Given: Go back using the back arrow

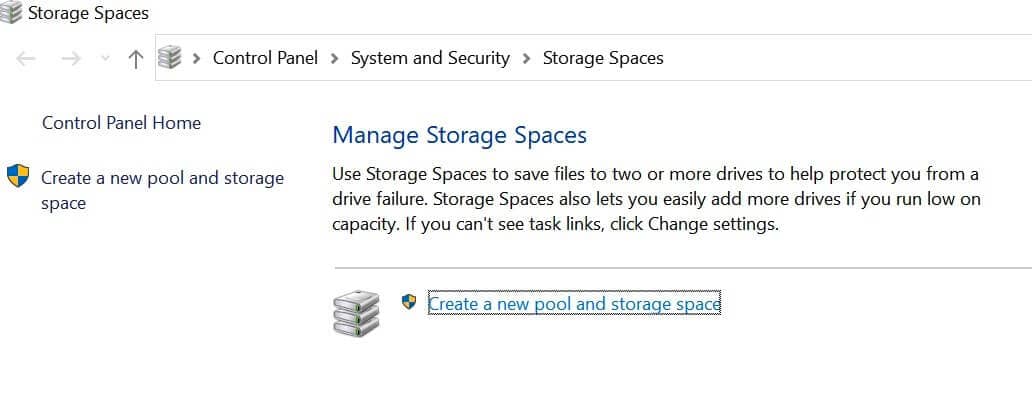Looking at the screenshot, I should [26, 59].
